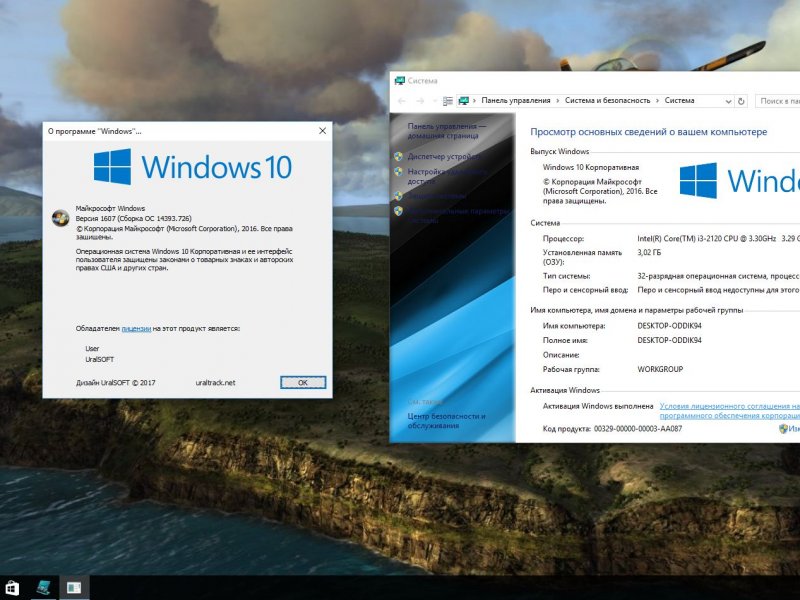The height and width of the screenshot is (600, 800).
Task: Open the лицензии link in About dialog
Action: 136,329
